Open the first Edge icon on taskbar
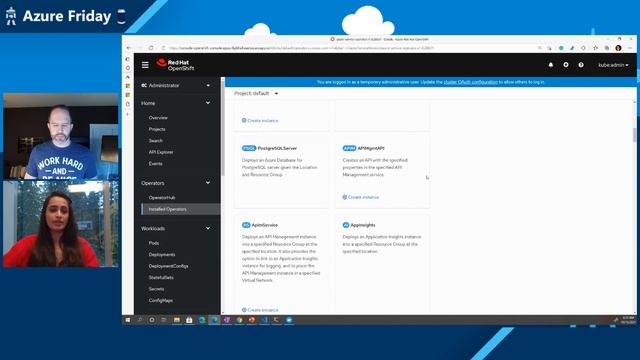 click(202, 320)
